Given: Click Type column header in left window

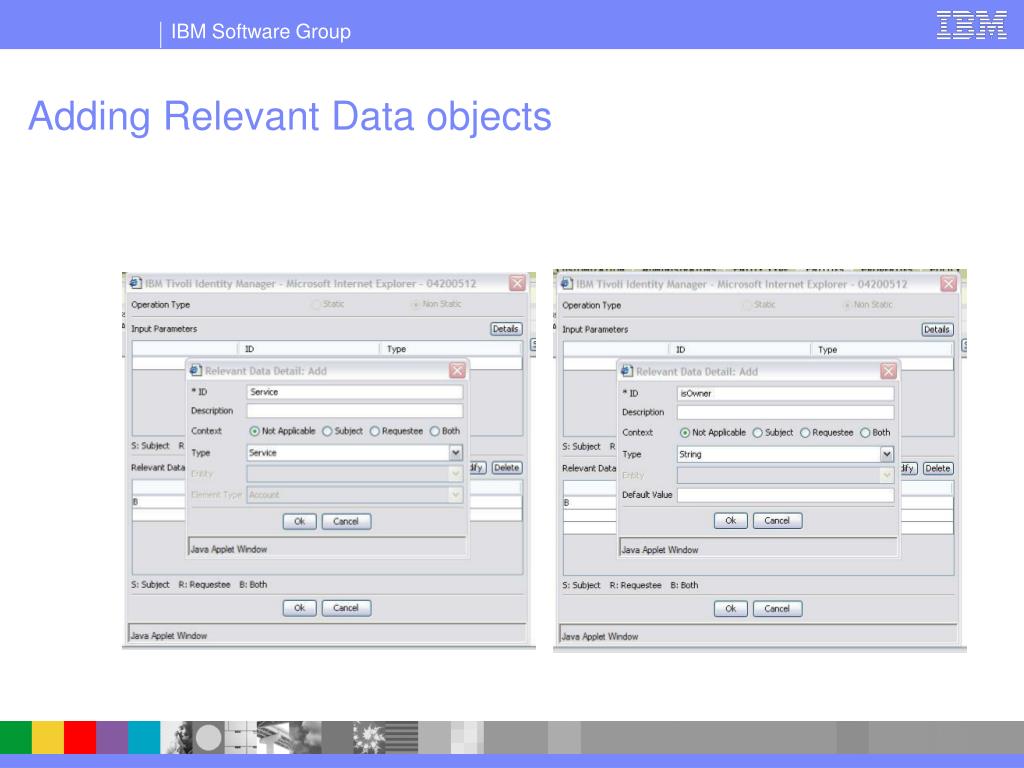Looking at the screenshot, I should click(451, 349).
